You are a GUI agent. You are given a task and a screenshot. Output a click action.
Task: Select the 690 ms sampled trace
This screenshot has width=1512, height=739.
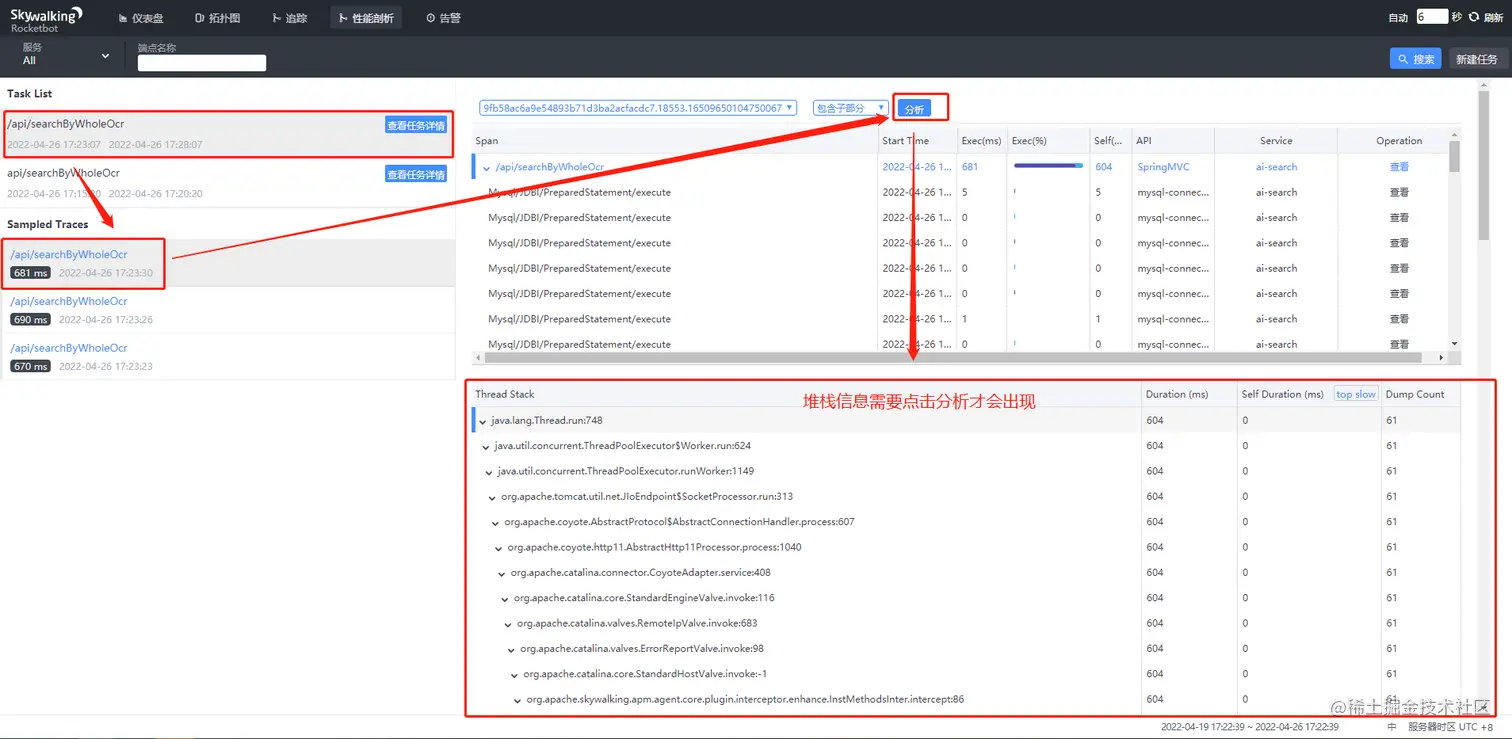227,310
